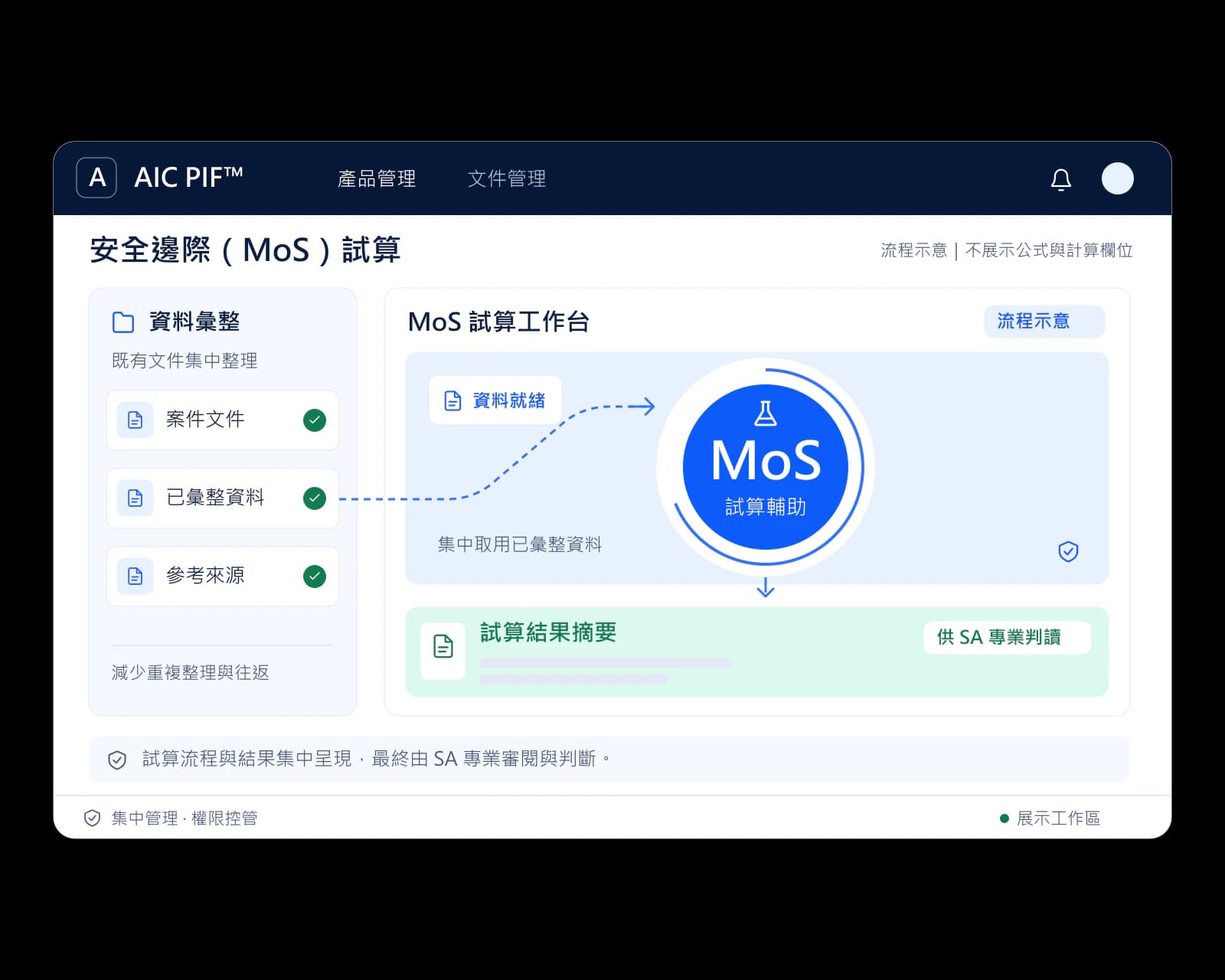The image size is (1225, 980).
Task: Click the document icon in 資料就緒 chip
Action: 452,400
